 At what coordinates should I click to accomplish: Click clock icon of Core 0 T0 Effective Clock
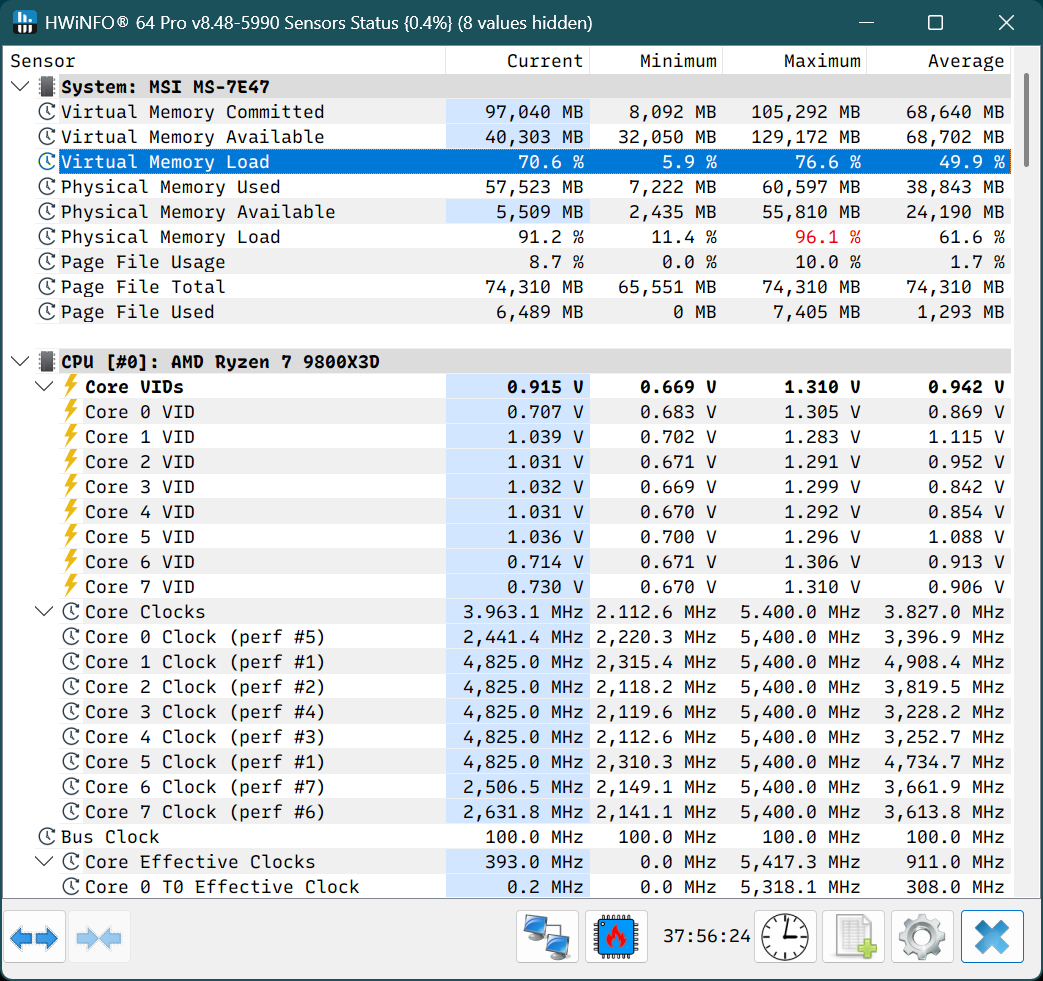pyautogui.click(x=71, y=887)
